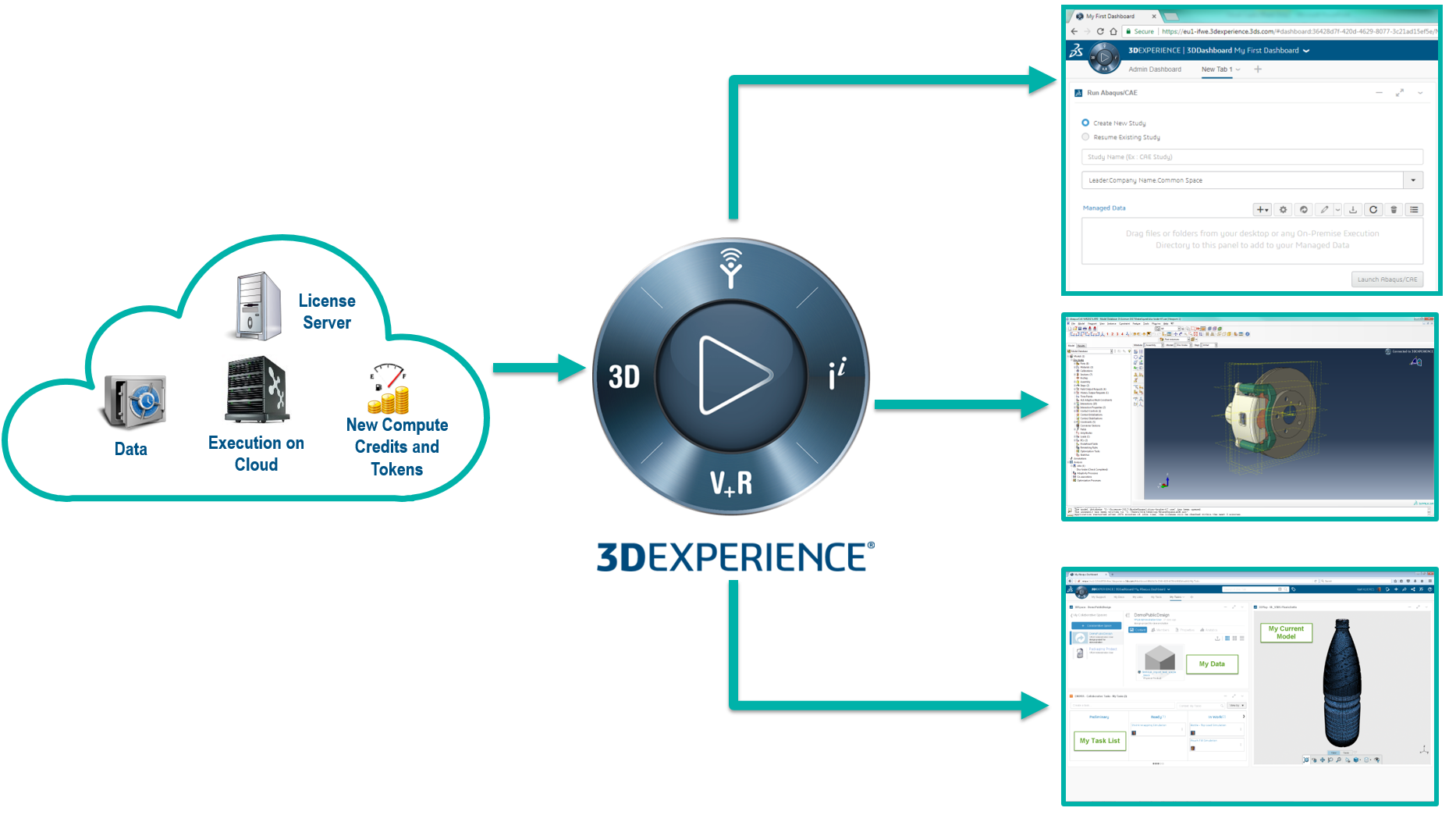This screenshot has width=1456, height=822.
Task: Click the Secure padlock icon in the address bar
Action: [x=1129, y=31]
